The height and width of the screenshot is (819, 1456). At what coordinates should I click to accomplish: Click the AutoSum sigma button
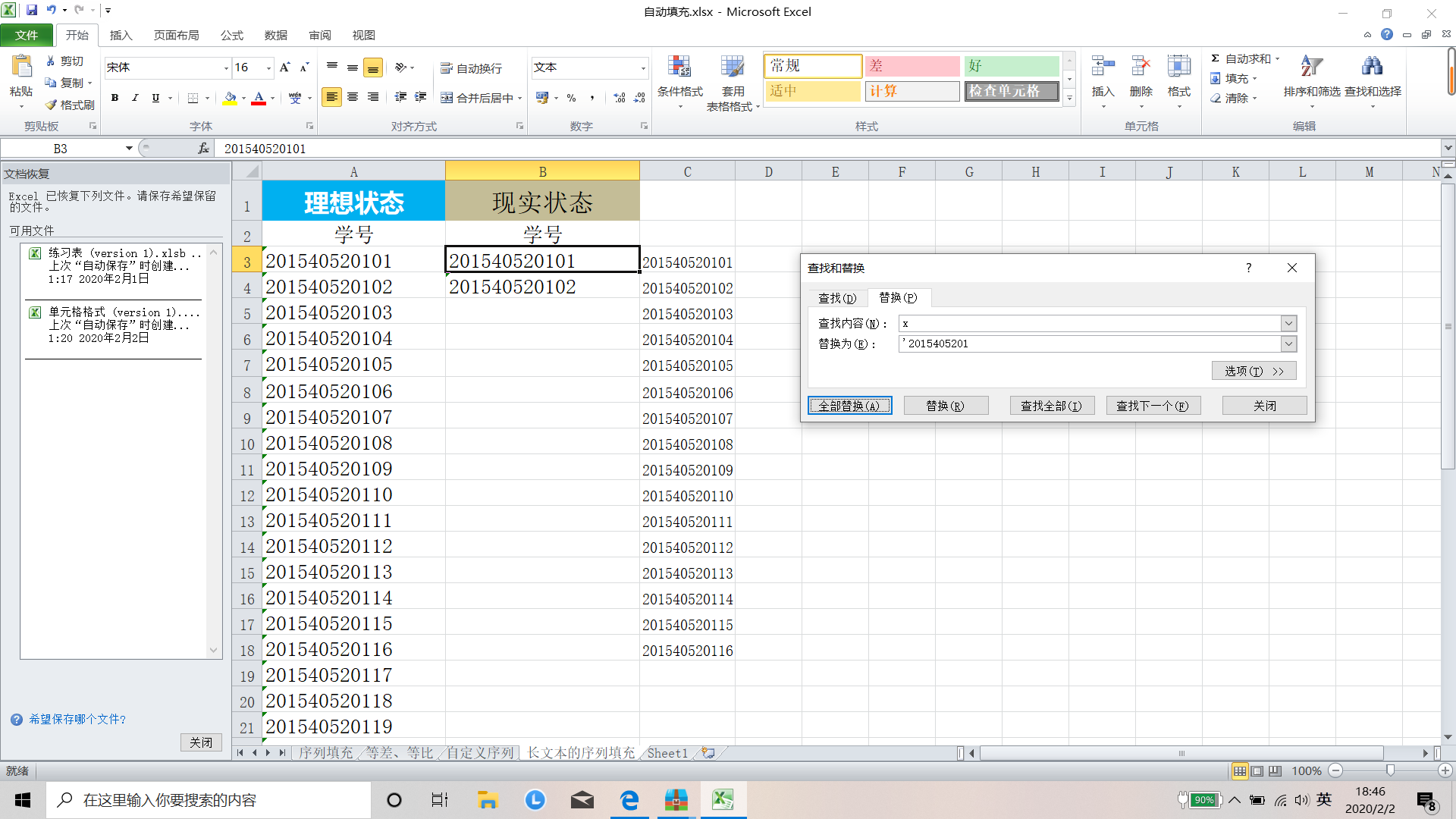[1240, 58]
